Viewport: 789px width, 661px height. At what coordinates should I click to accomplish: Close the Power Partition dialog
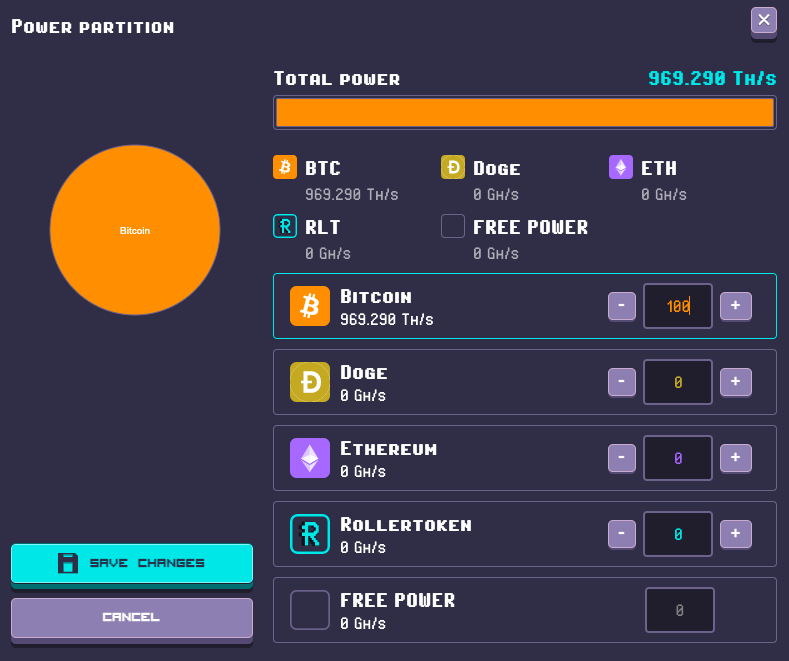pyautogui.click(x=764, y=21)
